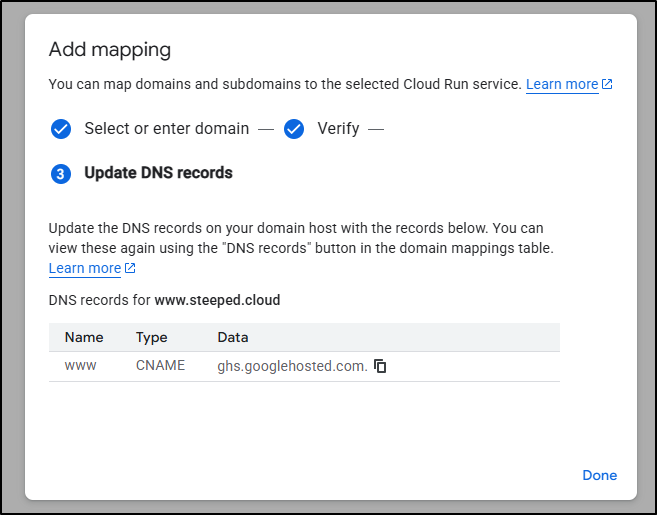The width and height of the screenshot is (657, 515).
Task: Click the Name column header
Action: [84, 338]
